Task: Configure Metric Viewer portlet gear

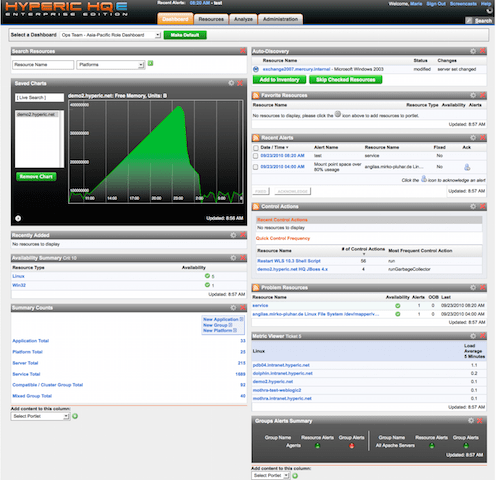Action: 473,336
